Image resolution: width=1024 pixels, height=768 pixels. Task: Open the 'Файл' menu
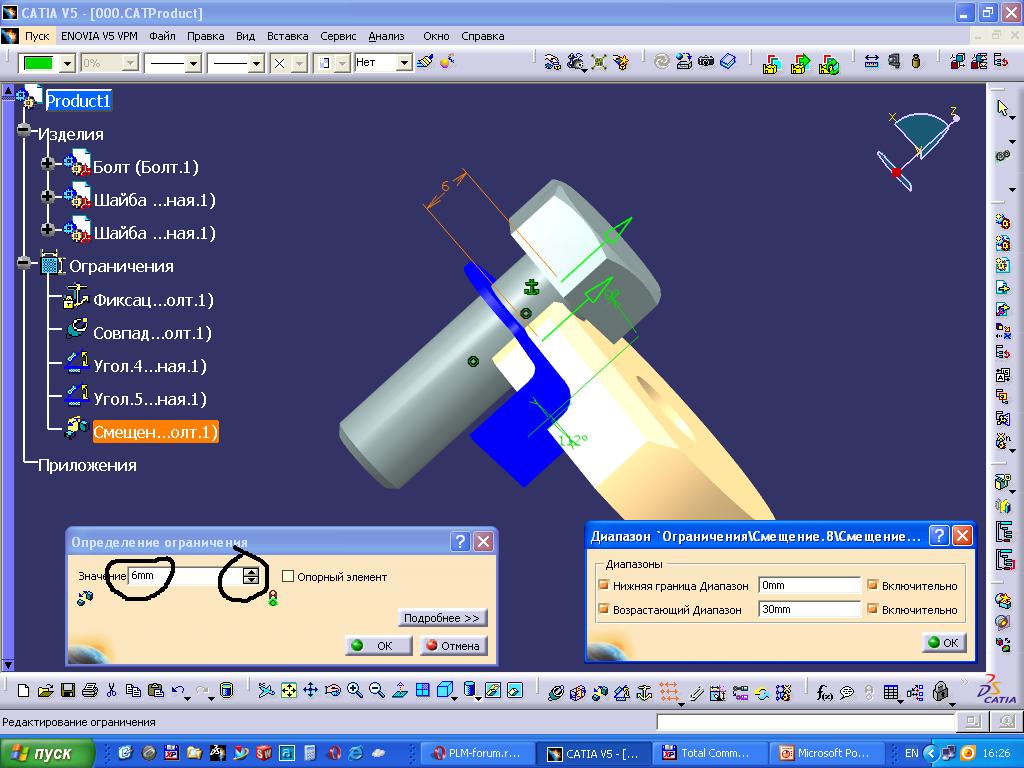162,36
